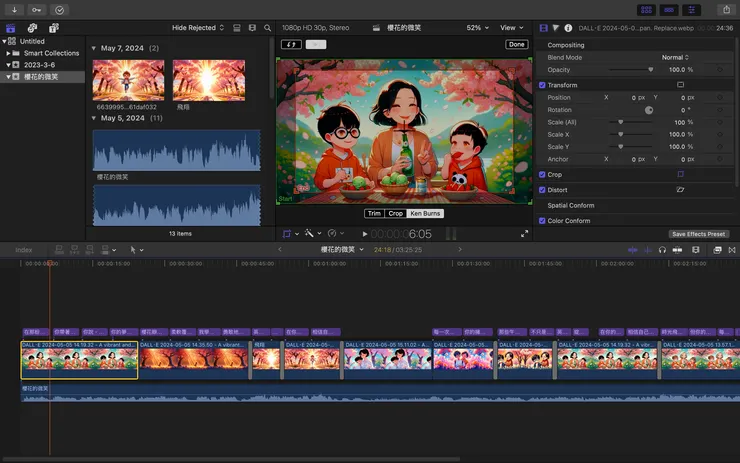Click Save Effects Preset button
The image size is (740, 463).
[x=699, y=234]
